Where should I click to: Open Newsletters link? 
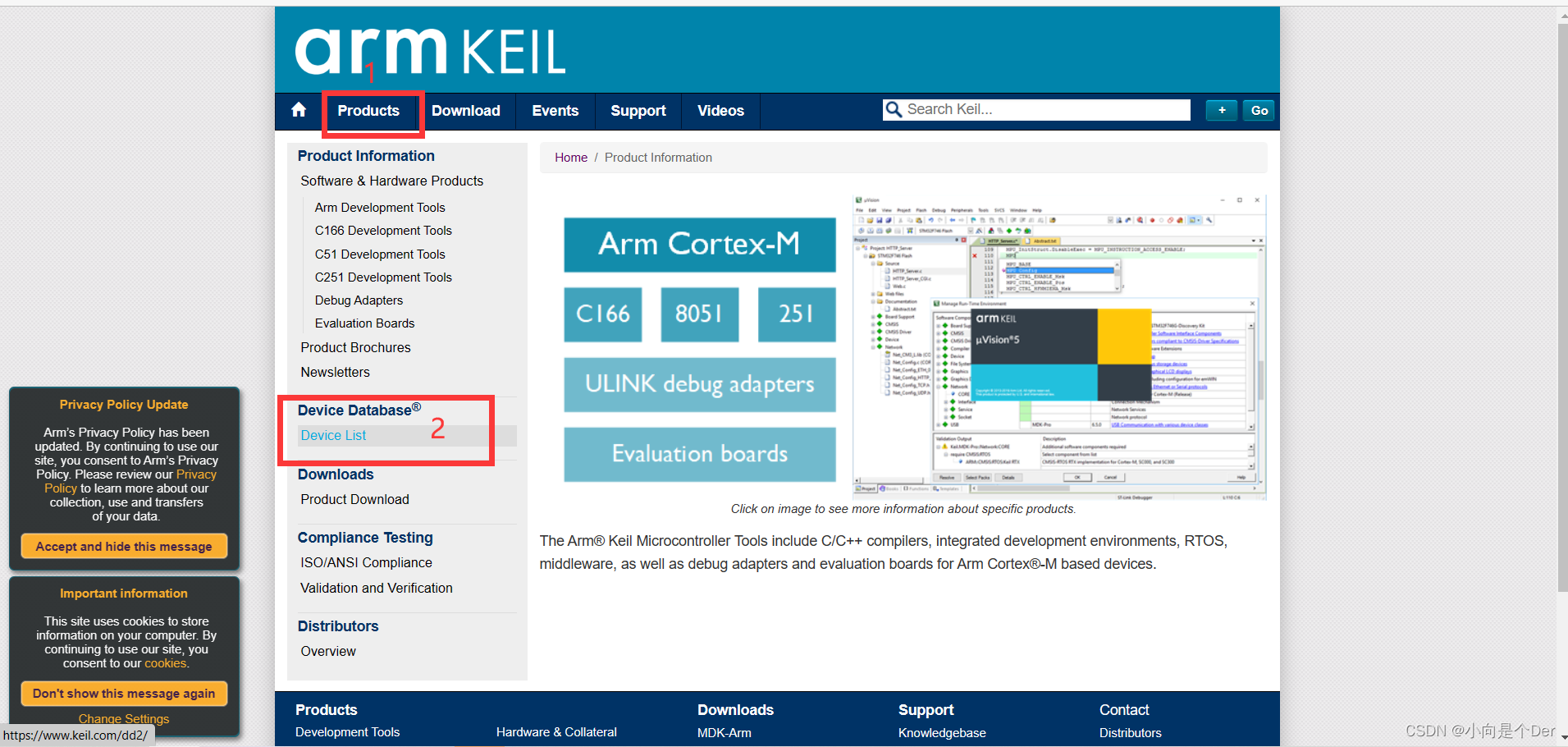[335, 372]
